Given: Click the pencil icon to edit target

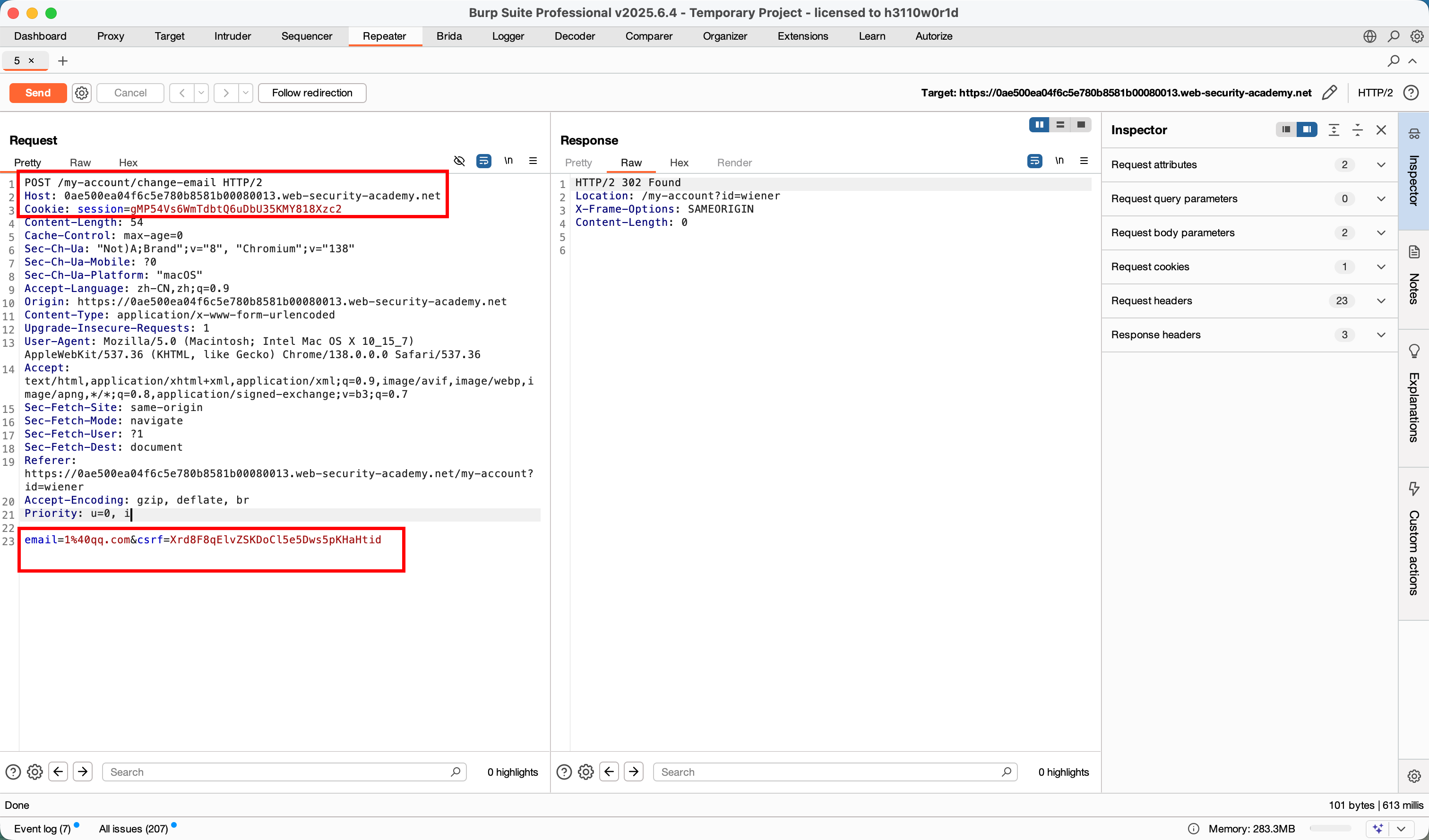Looking at the screenshot, I should pyautogui.click(x=1330, y=93).
